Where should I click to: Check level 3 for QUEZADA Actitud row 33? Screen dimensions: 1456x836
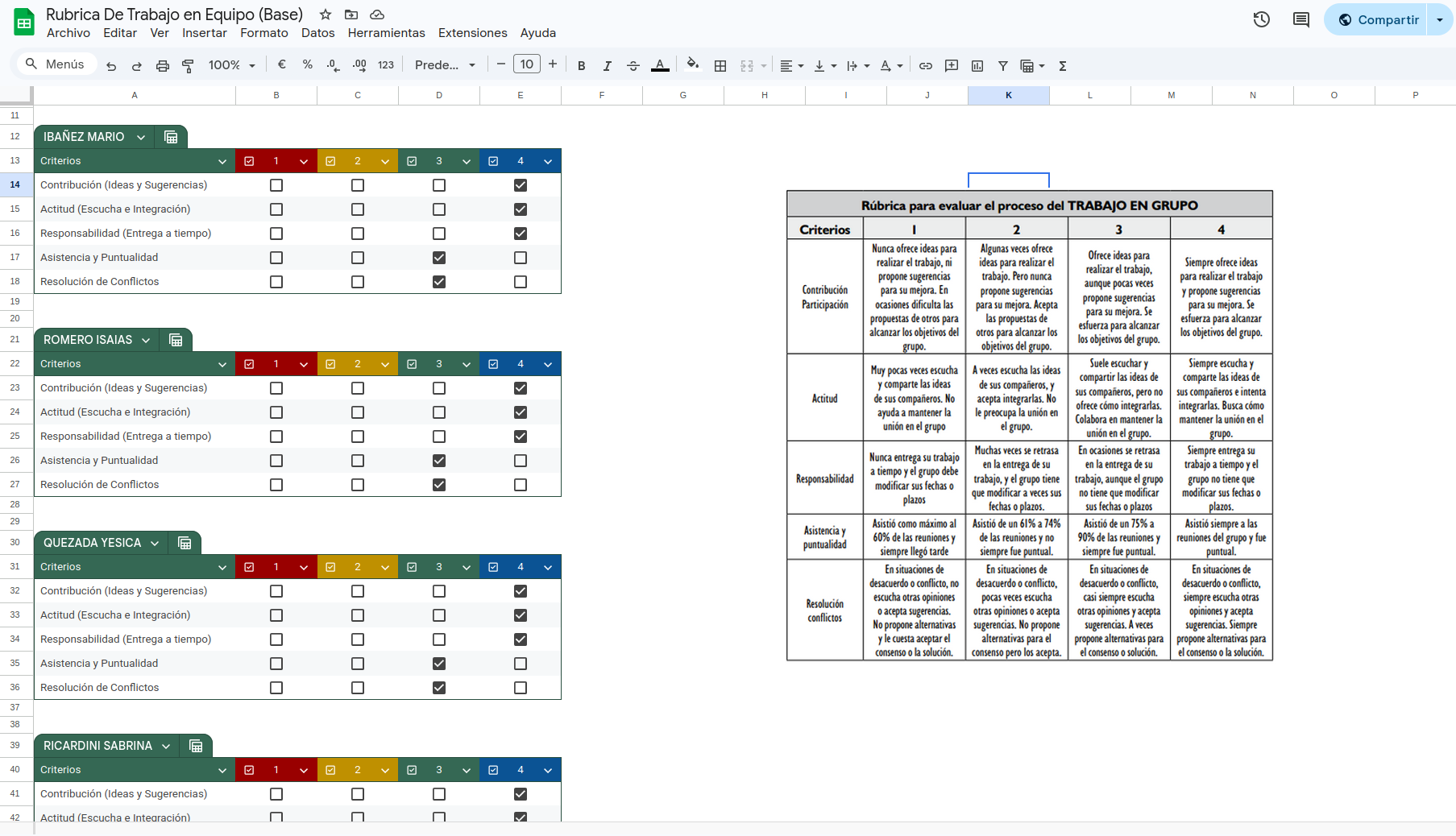[x=439, y=615]
